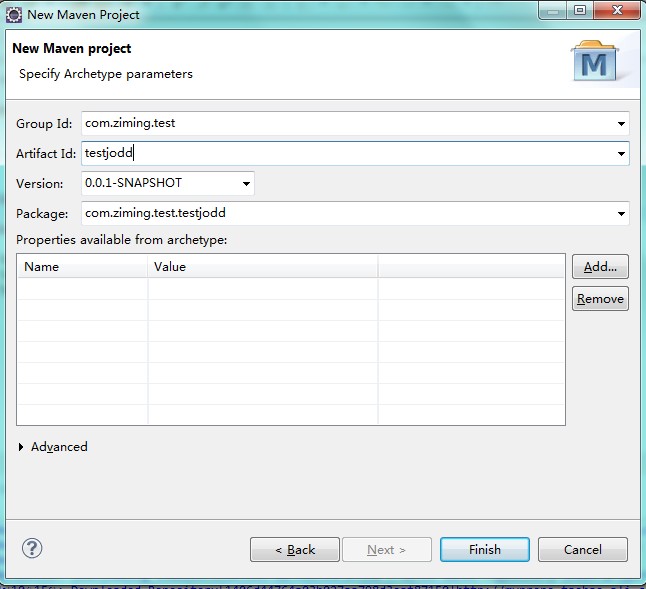Click the disabled Next button

(386, 549)
